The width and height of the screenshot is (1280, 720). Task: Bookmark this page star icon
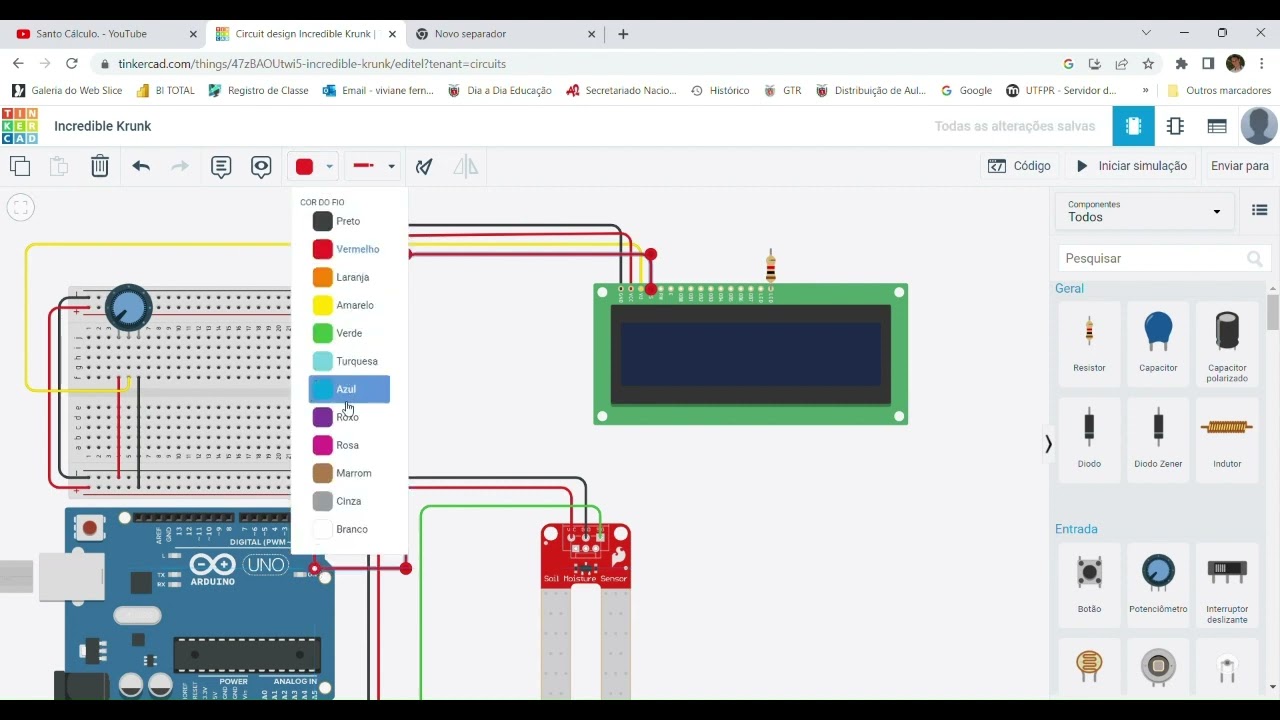tap(1148, 64)
